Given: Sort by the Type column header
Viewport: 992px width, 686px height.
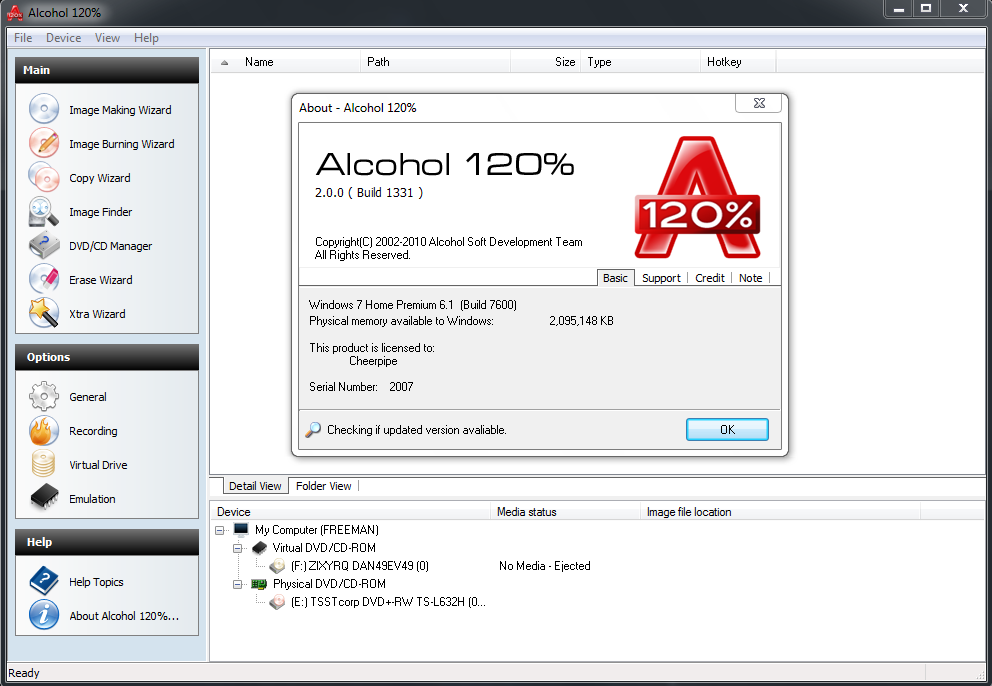Looking at the screenshot, I should (640, 62).
